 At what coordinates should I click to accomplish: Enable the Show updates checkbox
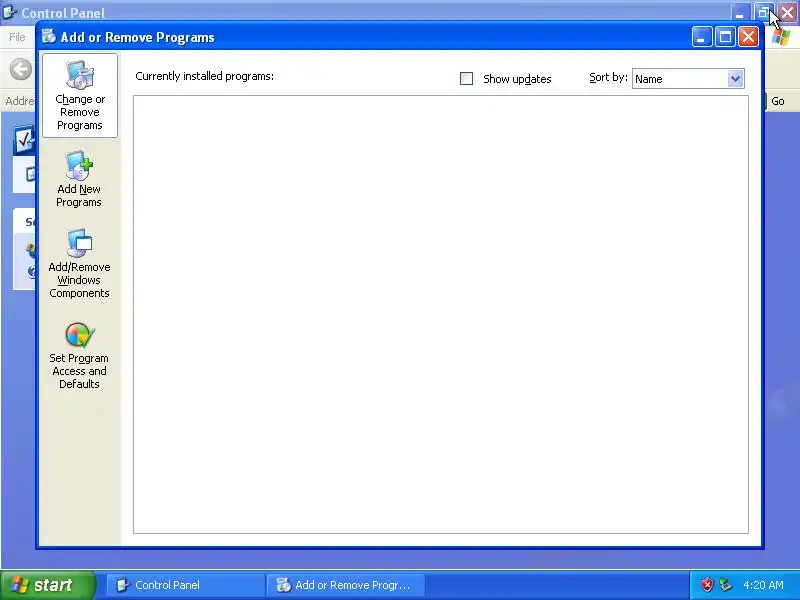tap(466, 79)
